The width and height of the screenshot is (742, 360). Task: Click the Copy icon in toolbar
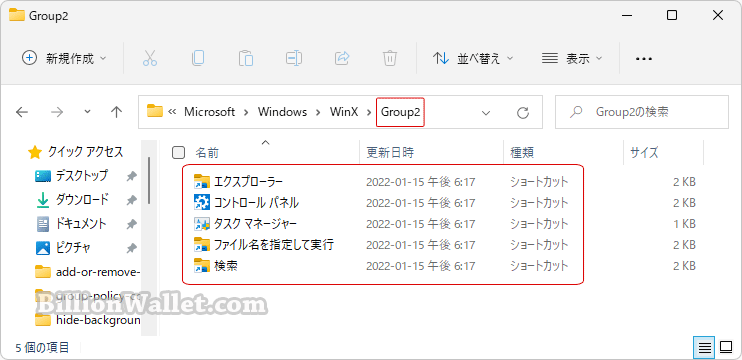click(x=198, y=58)
